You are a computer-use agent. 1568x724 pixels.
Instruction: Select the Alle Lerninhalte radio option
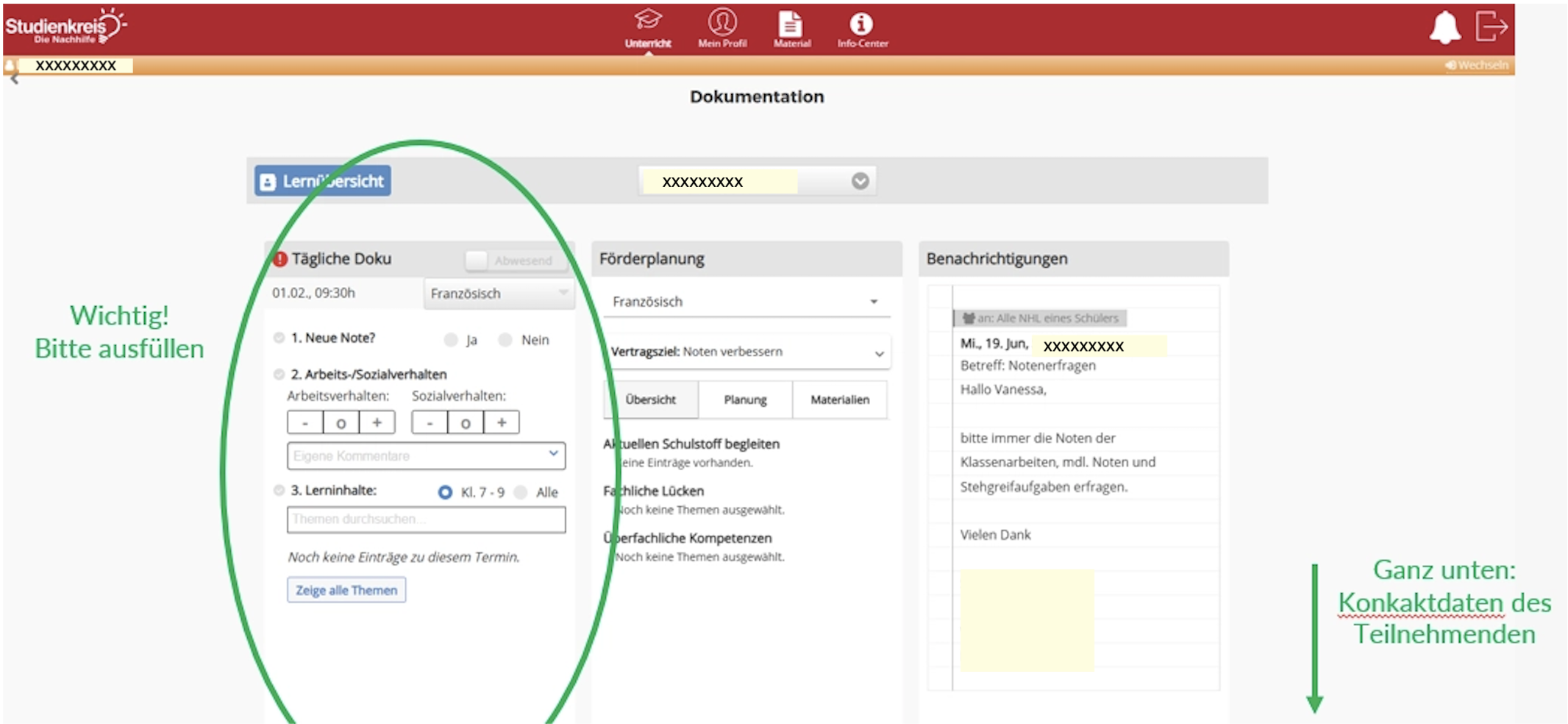pyautogui.click(x=521, y=492)
